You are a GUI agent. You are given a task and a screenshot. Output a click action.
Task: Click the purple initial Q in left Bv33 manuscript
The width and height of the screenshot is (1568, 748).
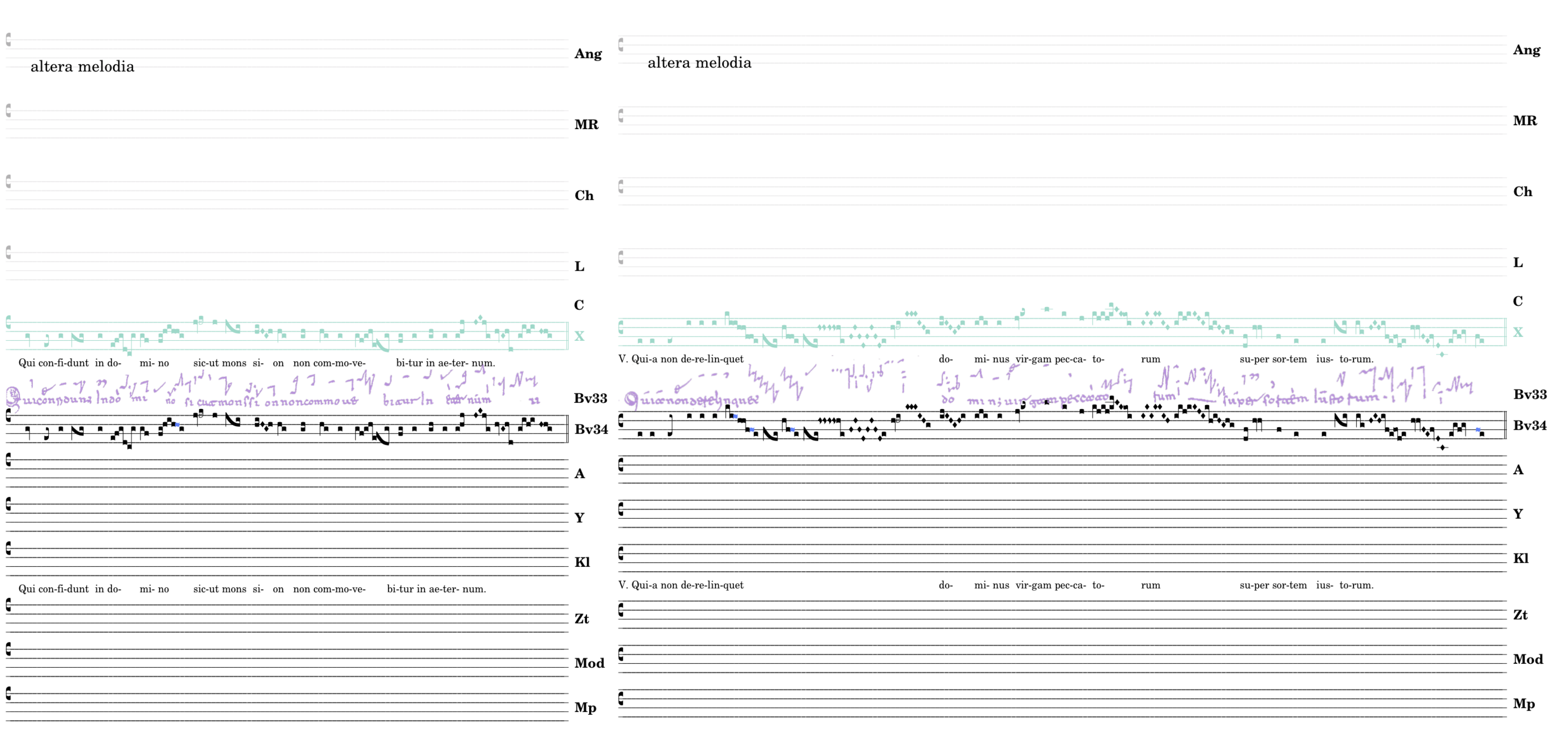click(x=12, y=397)
